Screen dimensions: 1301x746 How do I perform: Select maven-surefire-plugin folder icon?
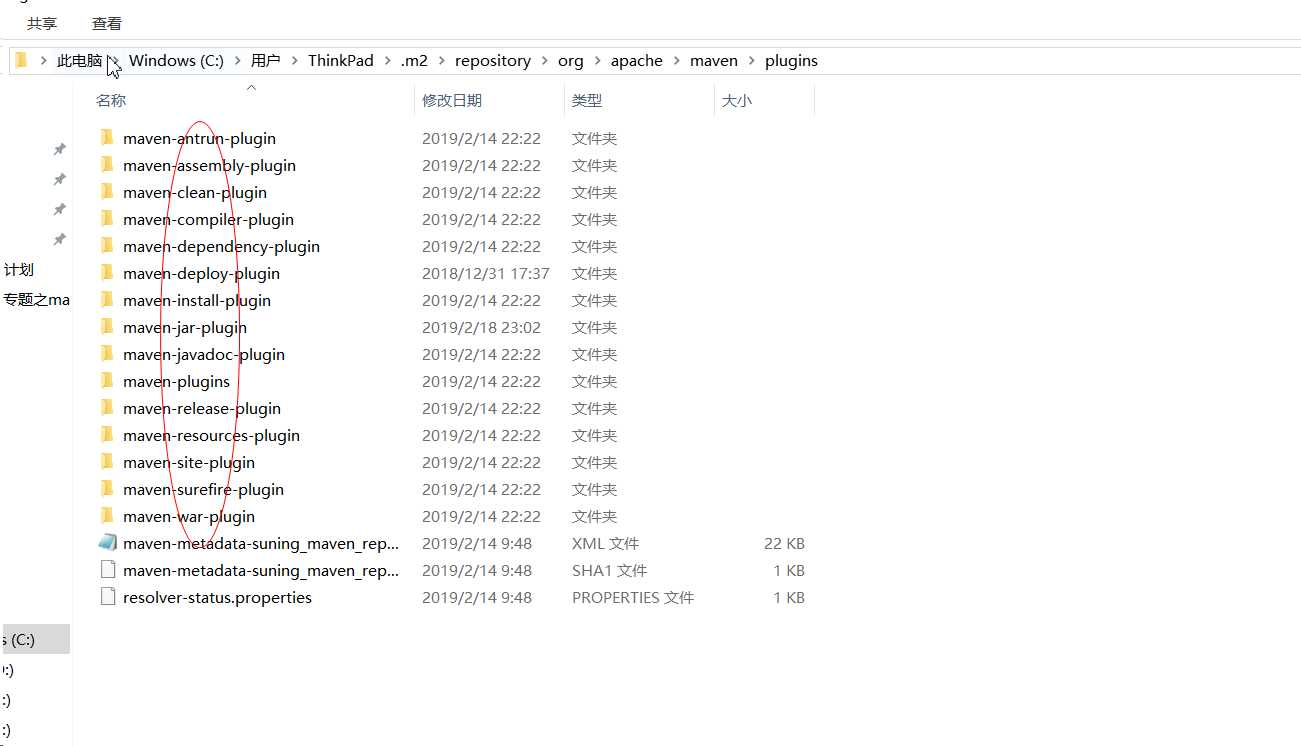tap(108, 489)
